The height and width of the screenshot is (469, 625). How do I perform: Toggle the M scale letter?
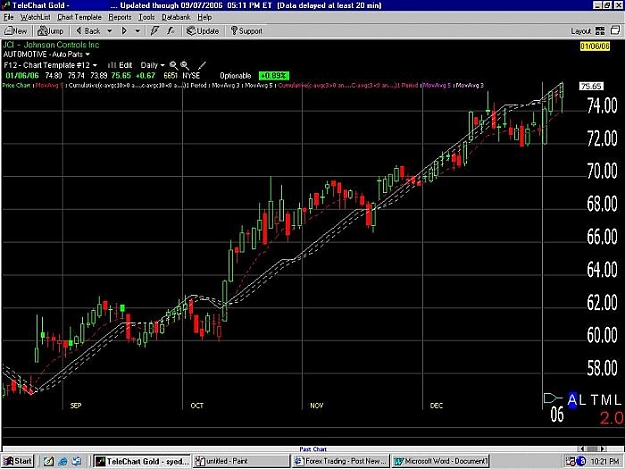pos(606,400)
